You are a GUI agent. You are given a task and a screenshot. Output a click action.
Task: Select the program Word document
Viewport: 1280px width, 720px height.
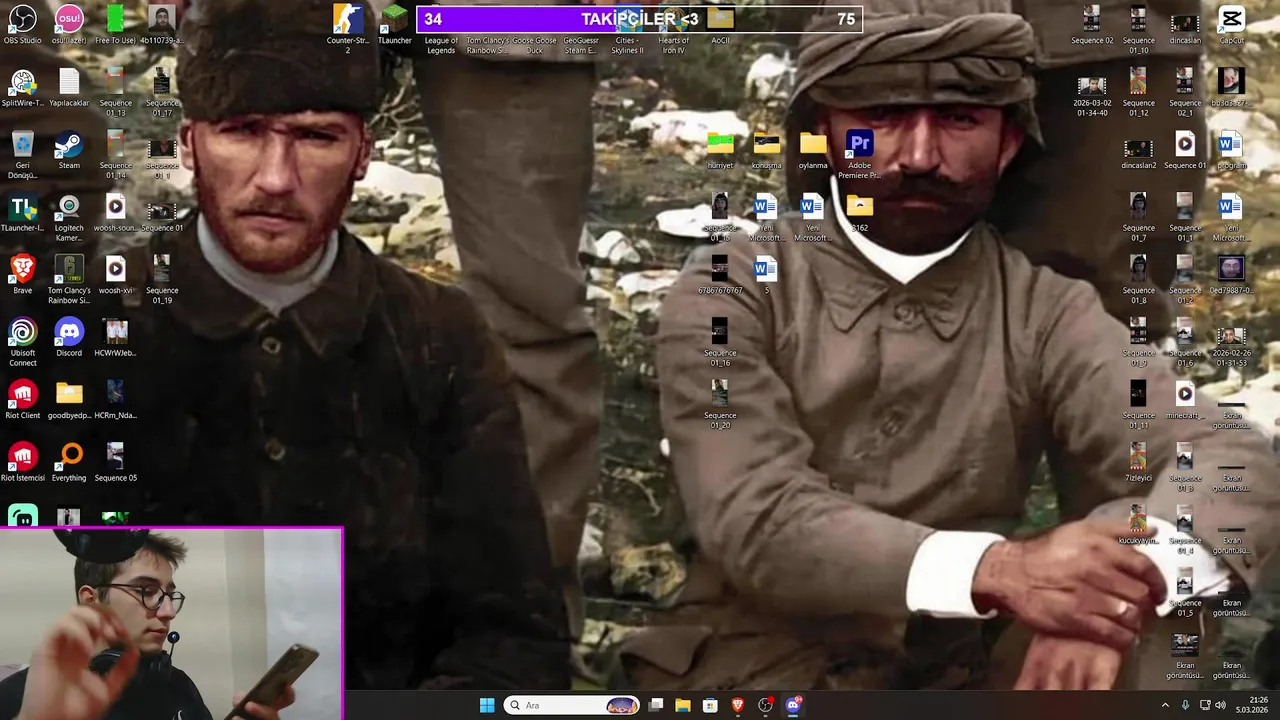[x=1231, y=150]
